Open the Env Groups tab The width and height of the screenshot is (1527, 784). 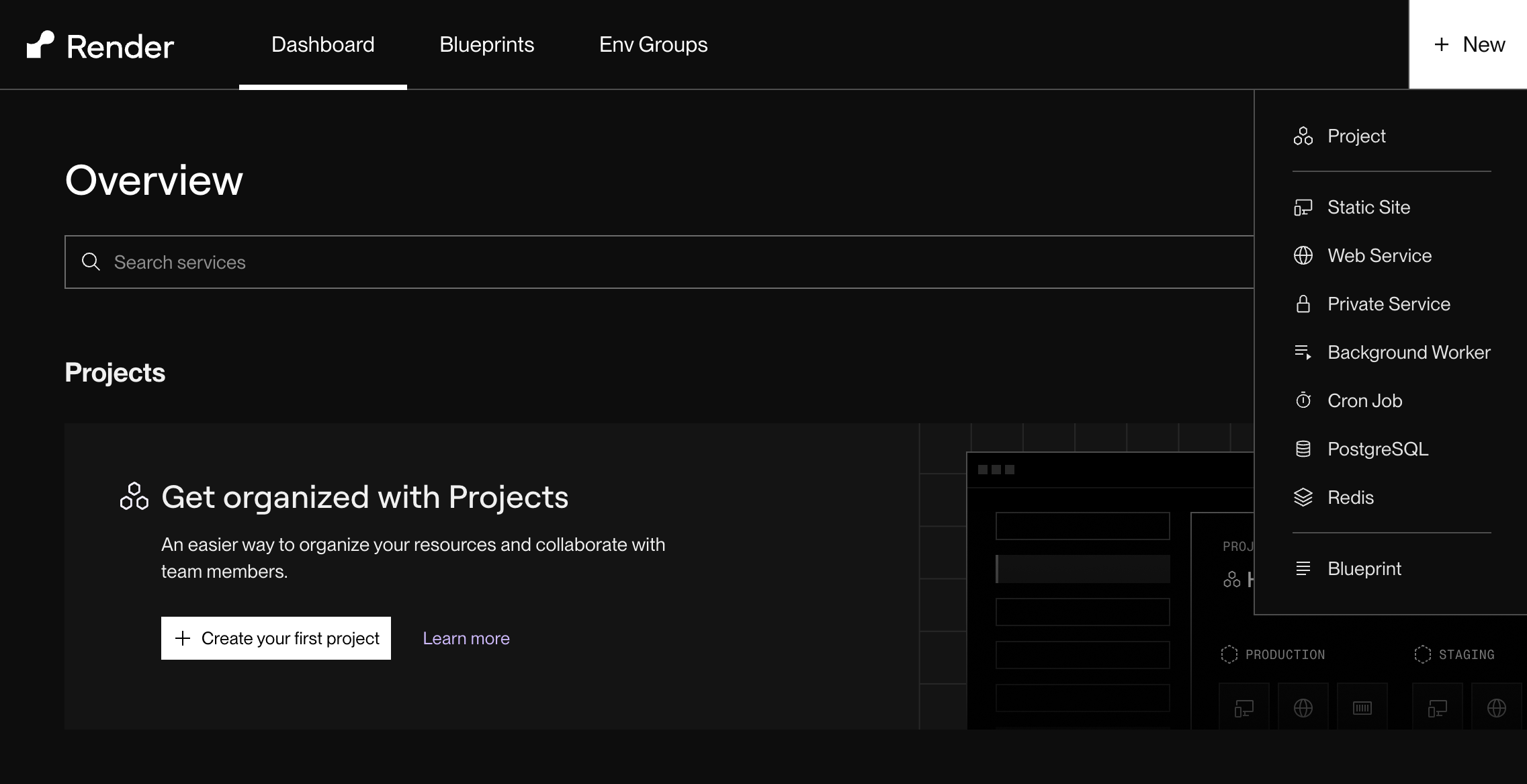point(652,44)
